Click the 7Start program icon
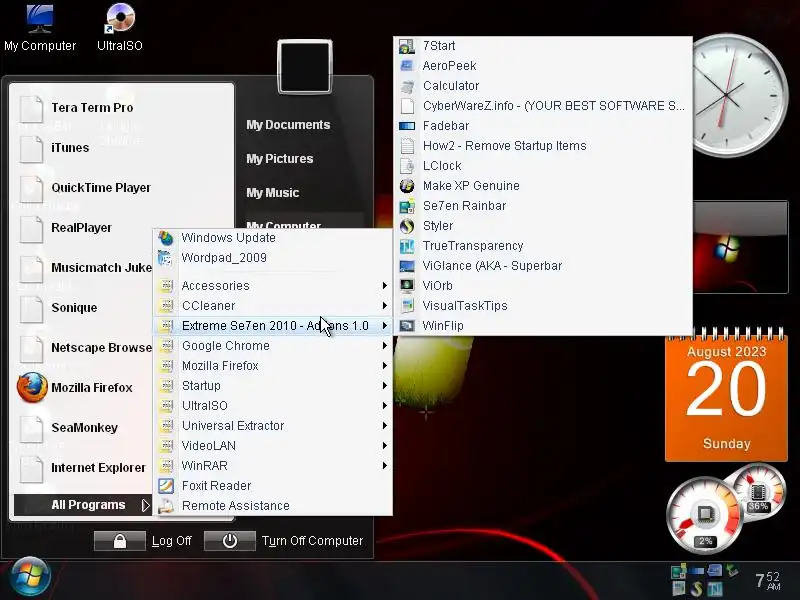Screen dimensions: 800x600 click(x=407, y=46)
